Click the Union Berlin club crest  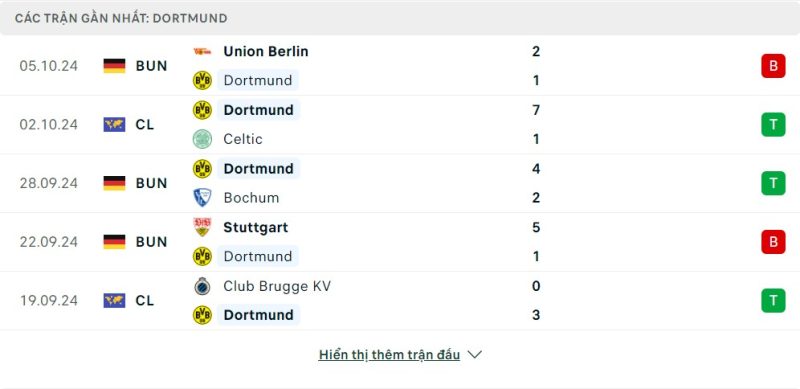pos(202,52)
